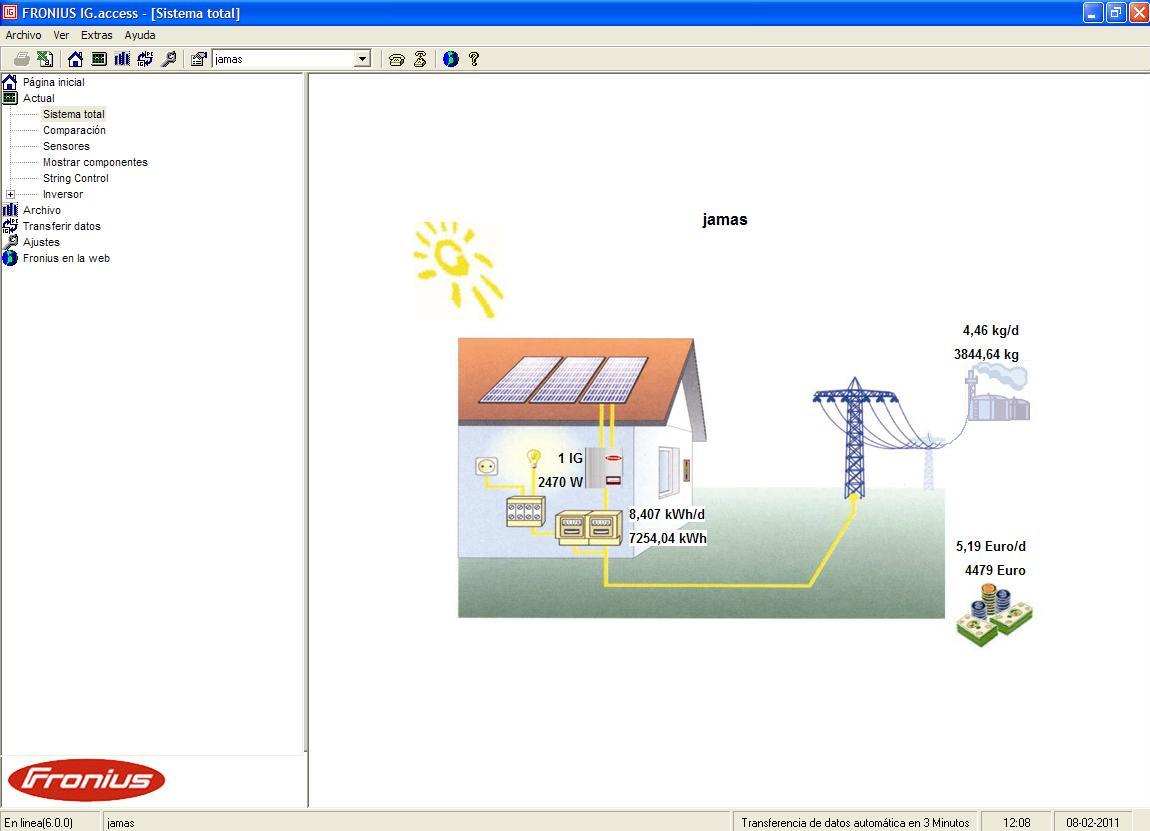Image resolution: width=1150 pixels, height=831 pixels.
Task: Click the factory CO2 graphic
Action: 997,392
